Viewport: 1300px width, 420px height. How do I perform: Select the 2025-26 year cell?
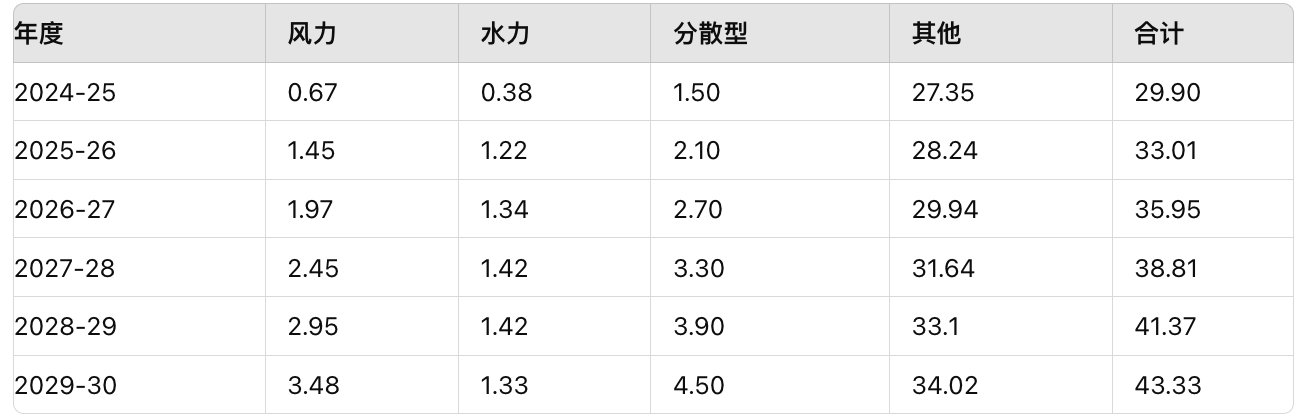click(65, 151)
